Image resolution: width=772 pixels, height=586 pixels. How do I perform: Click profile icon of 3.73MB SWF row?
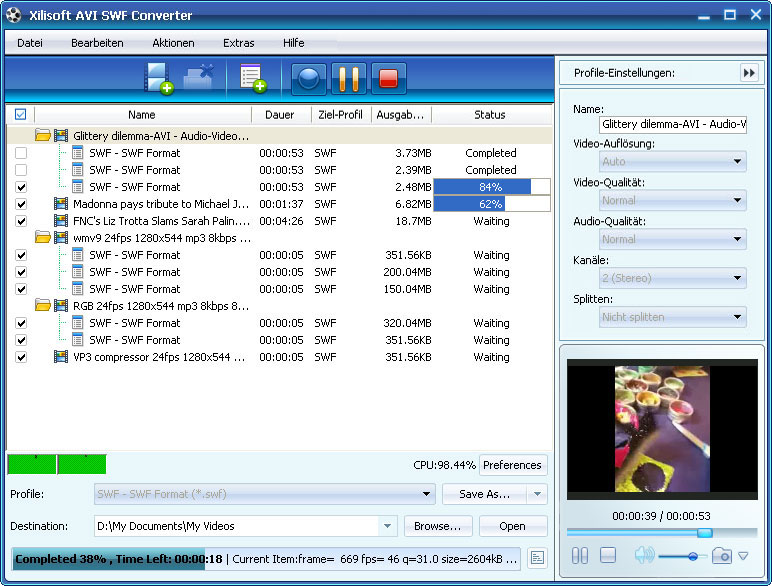click(x=77, y=153)
